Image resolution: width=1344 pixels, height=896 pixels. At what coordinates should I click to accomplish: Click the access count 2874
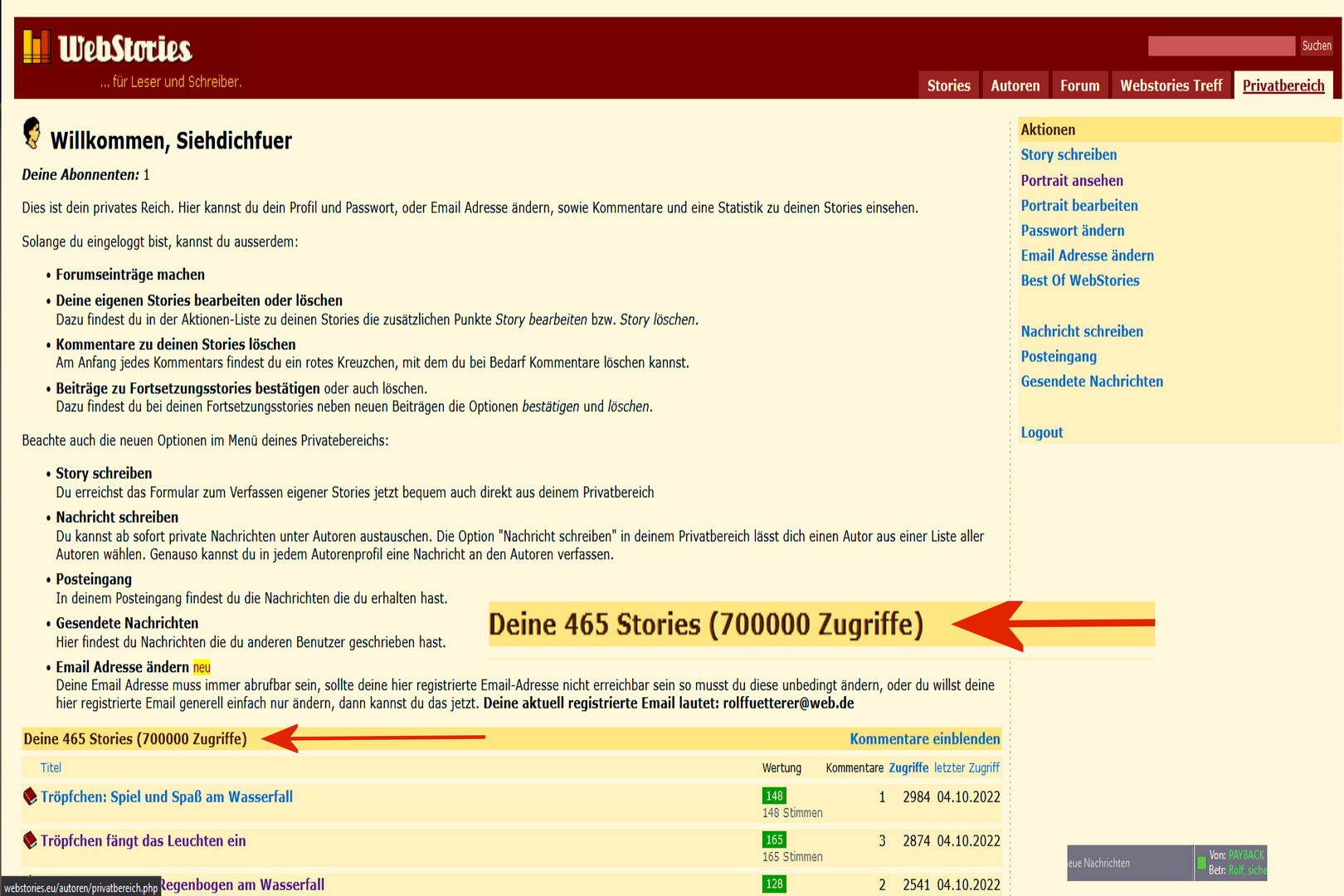click(x=916, y=840)
